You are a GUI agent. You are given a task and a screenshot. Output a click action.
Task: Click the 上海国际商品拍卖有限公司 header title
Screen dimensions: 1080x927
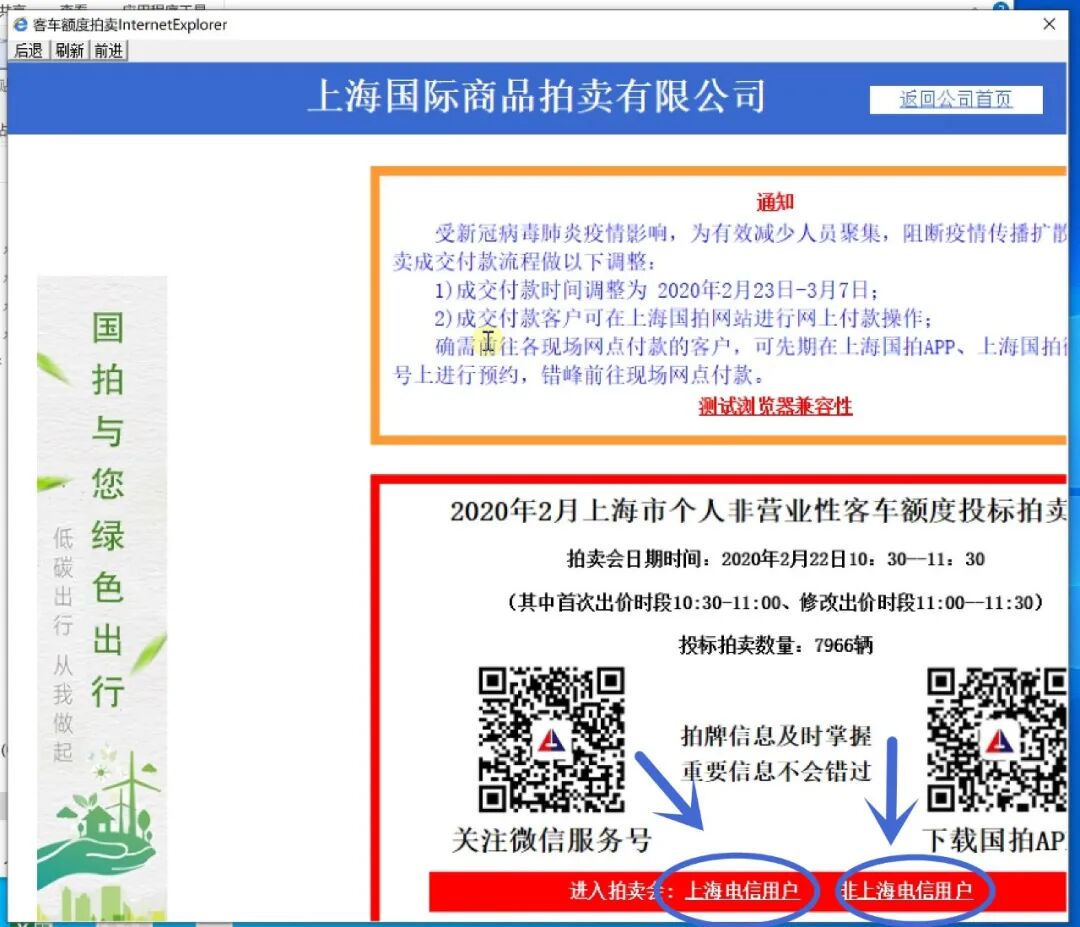537,96
